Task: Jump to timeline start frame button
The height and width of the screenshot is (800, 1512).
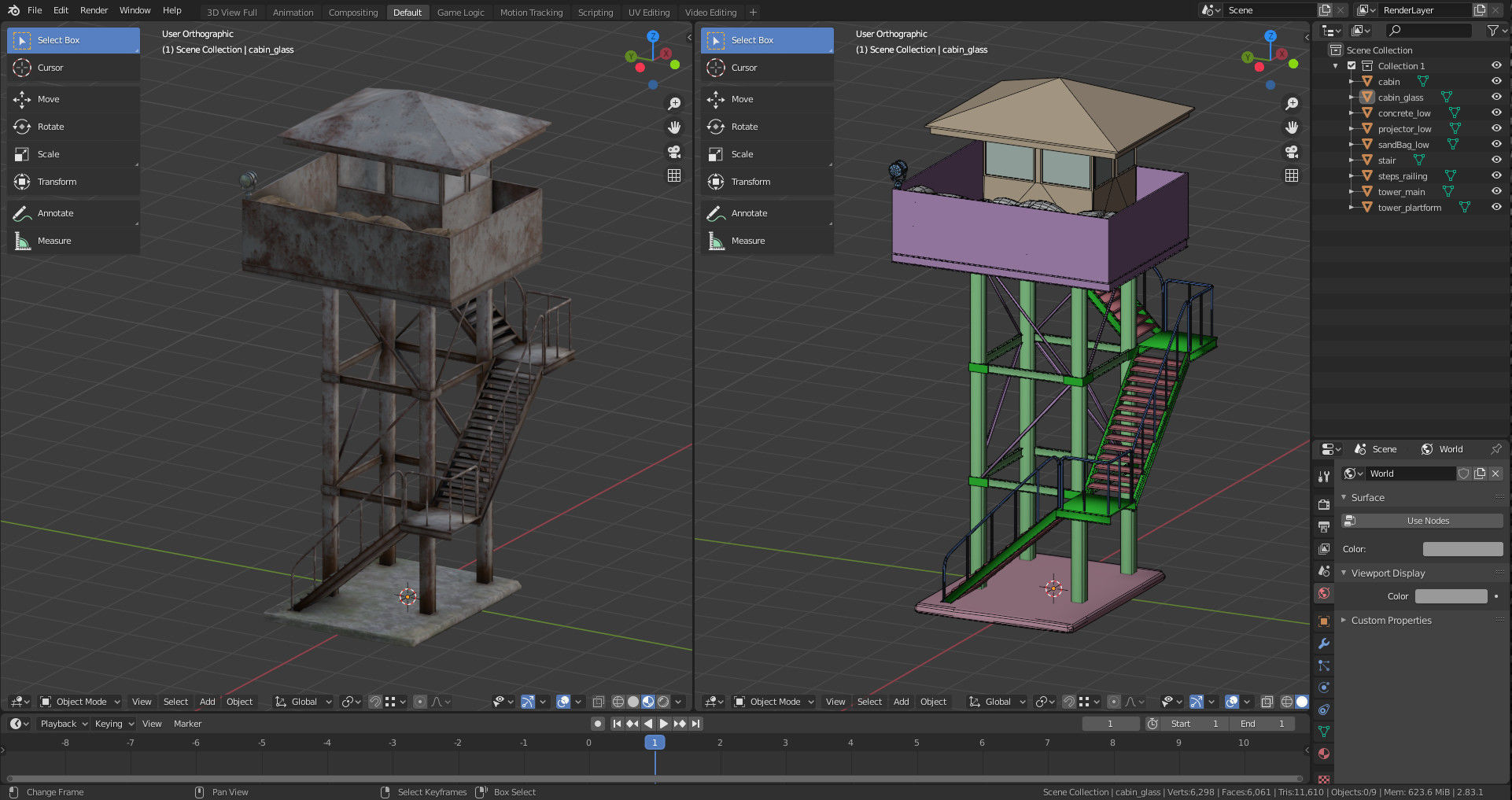Action: [617, 724]
